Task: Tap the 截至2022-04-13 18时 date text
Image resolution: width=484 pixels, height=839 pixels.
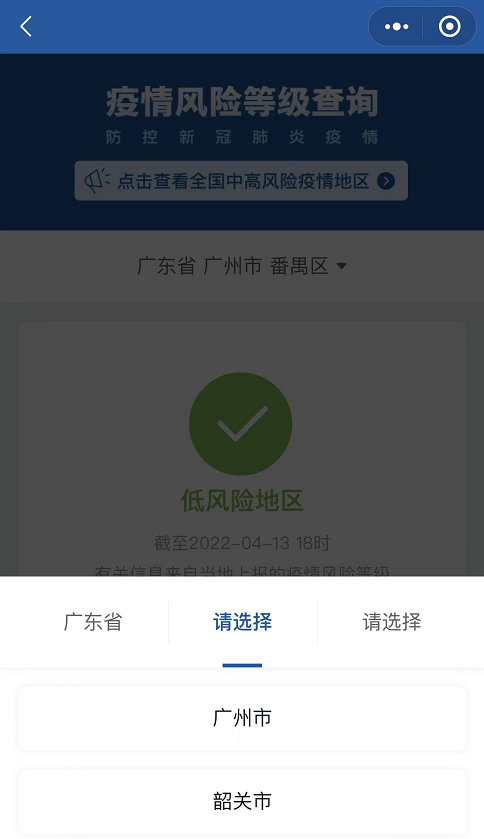Action: point(242,543)
